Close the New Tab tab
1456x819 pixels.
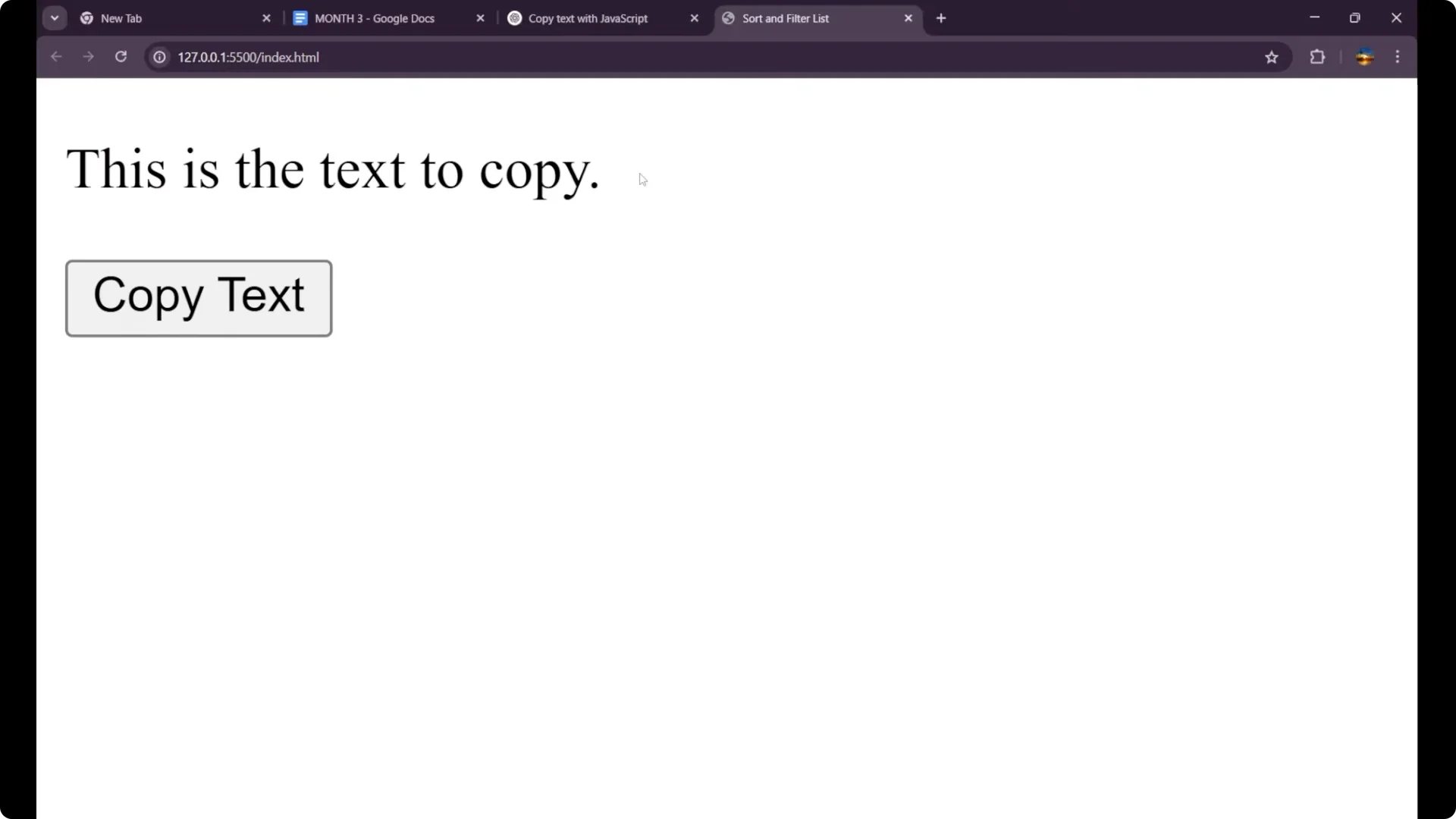tap(267, 17)
